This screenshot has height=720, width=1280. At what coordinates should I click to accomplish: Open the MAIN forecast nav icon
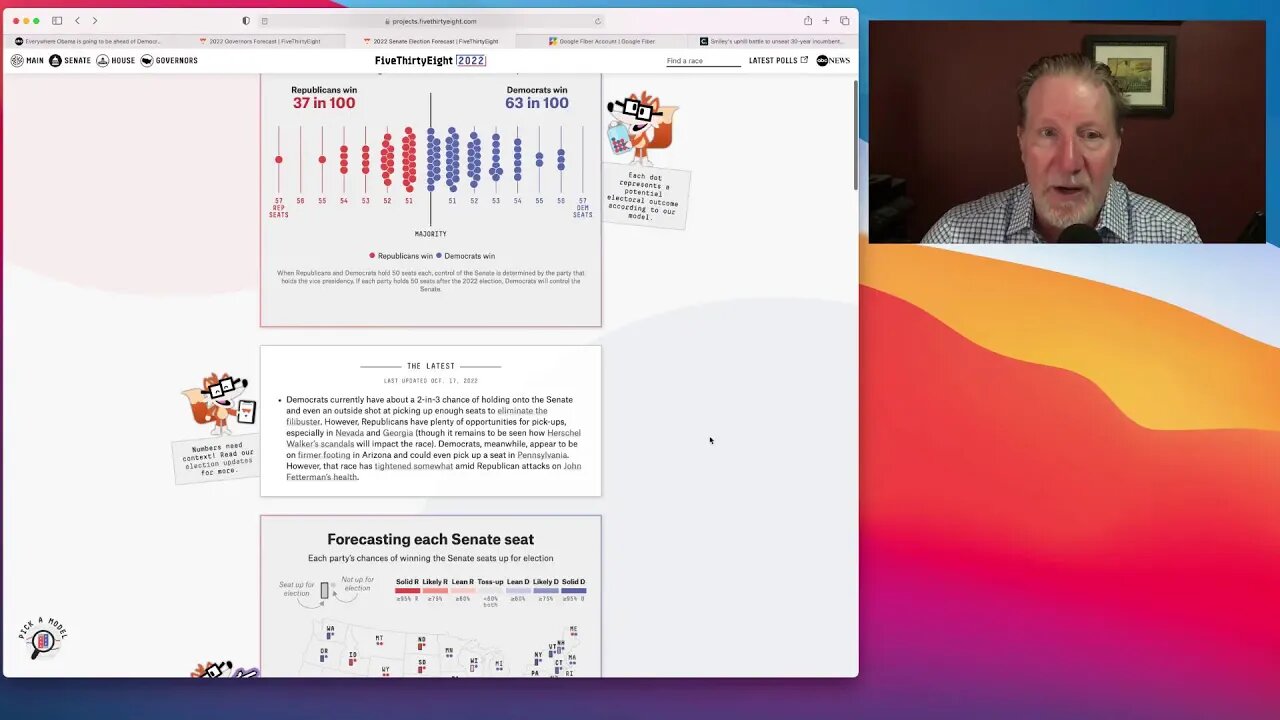tap(17, 60)
